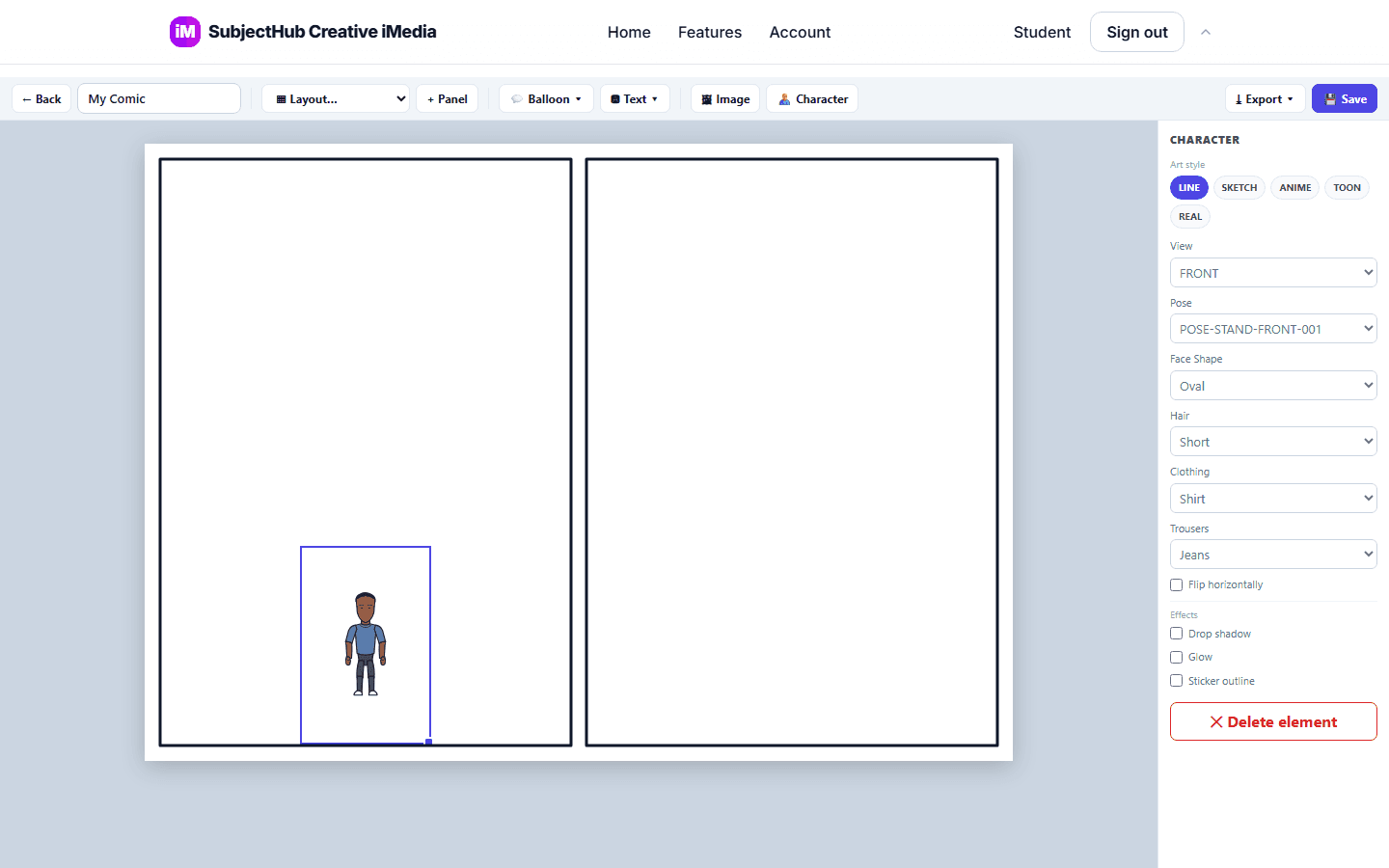This screenshot has width=1389, height=868.
Task: Open the Face Shape dropdown
Action: (1273, 386)
